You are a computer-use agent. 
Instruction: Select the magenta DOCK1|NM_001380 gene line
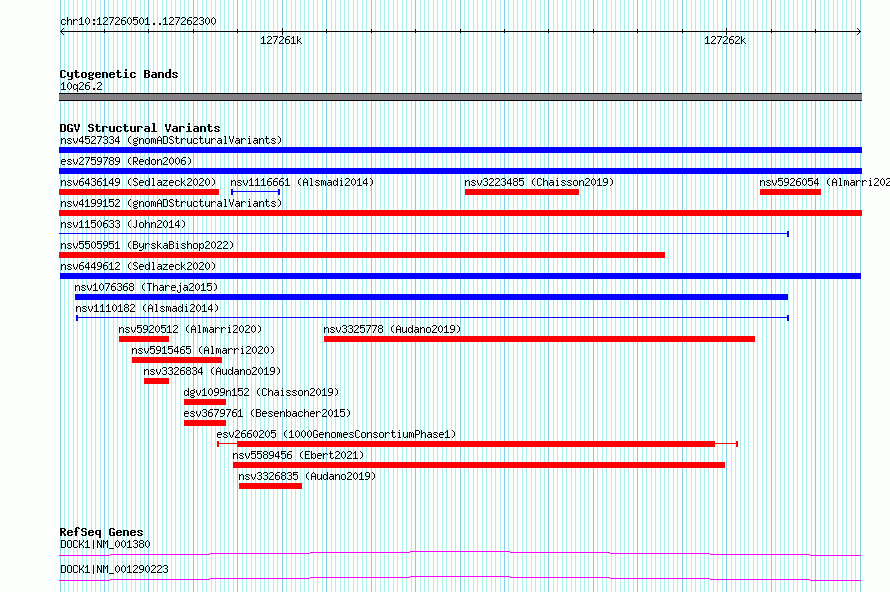[460, 553]
